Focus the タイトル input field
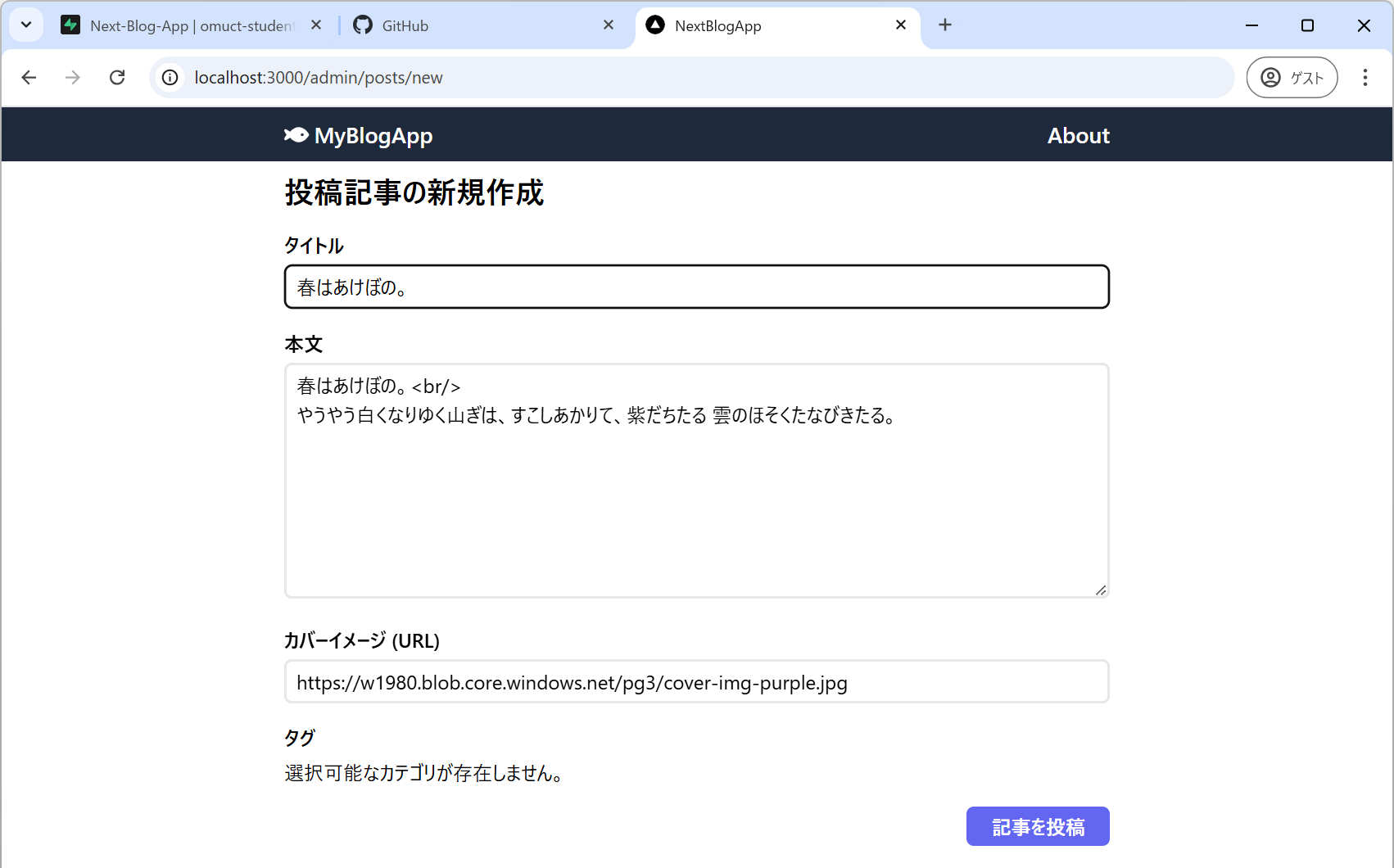 click(696, 287)
